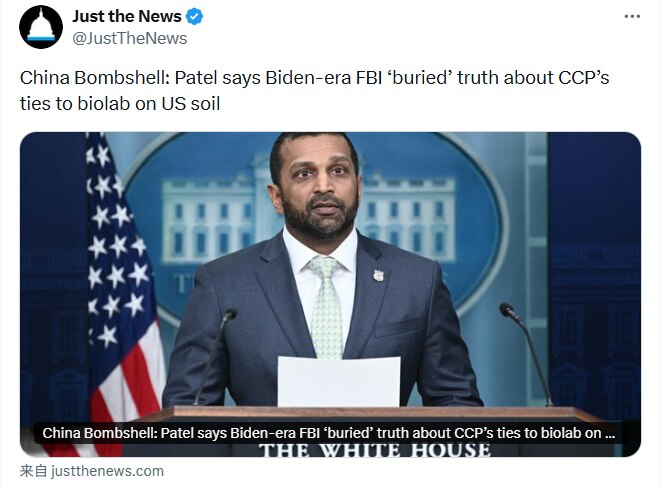661x488 pixels.
Task: Click the headline caption overlay on the card
Action: click(x=329, y=433)
